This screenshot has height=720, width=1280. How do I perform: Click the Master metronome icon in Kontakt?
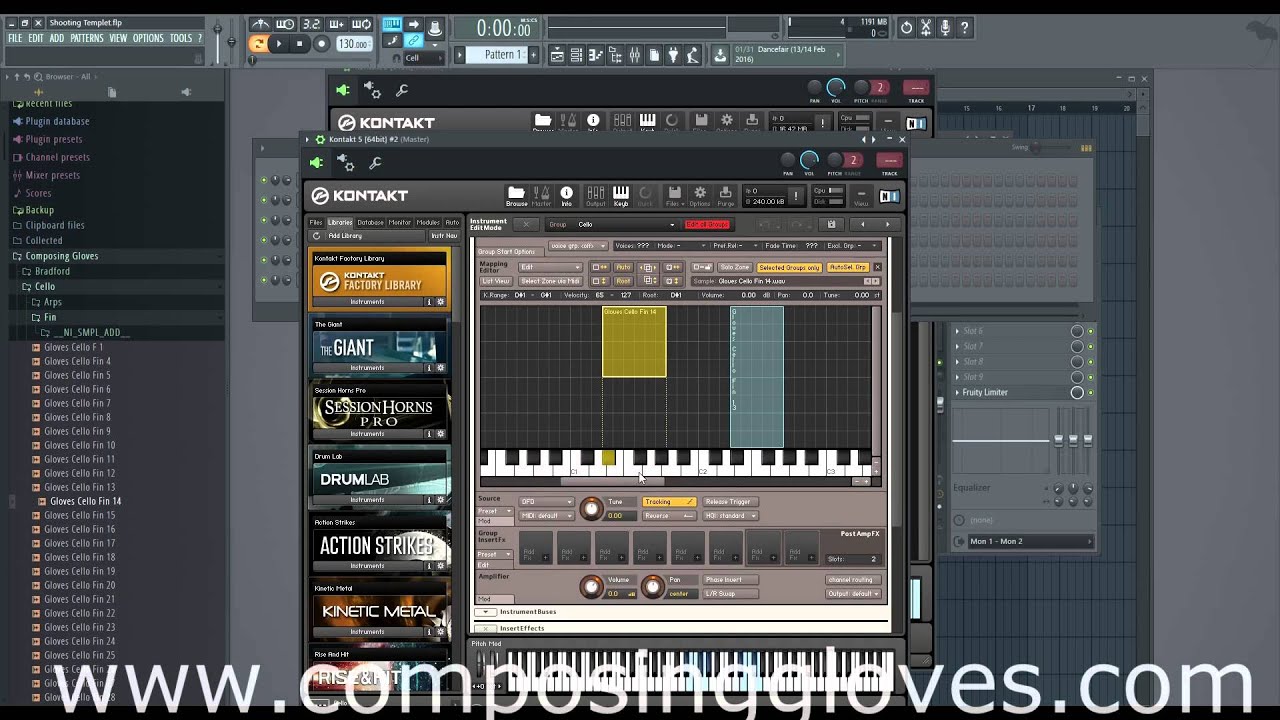coord(541,196)
